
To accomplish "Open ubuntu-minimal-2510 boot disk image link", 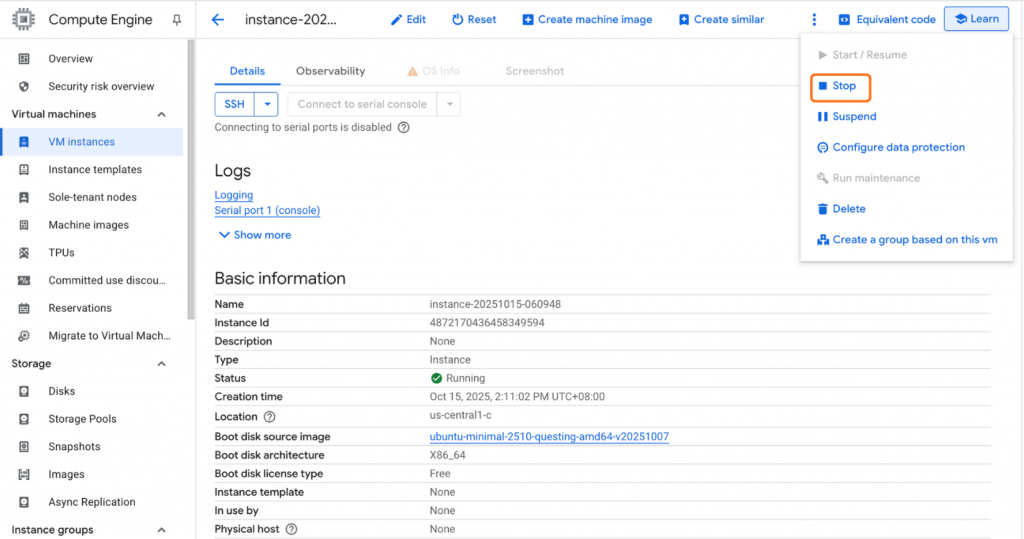I will coord(549,436).
